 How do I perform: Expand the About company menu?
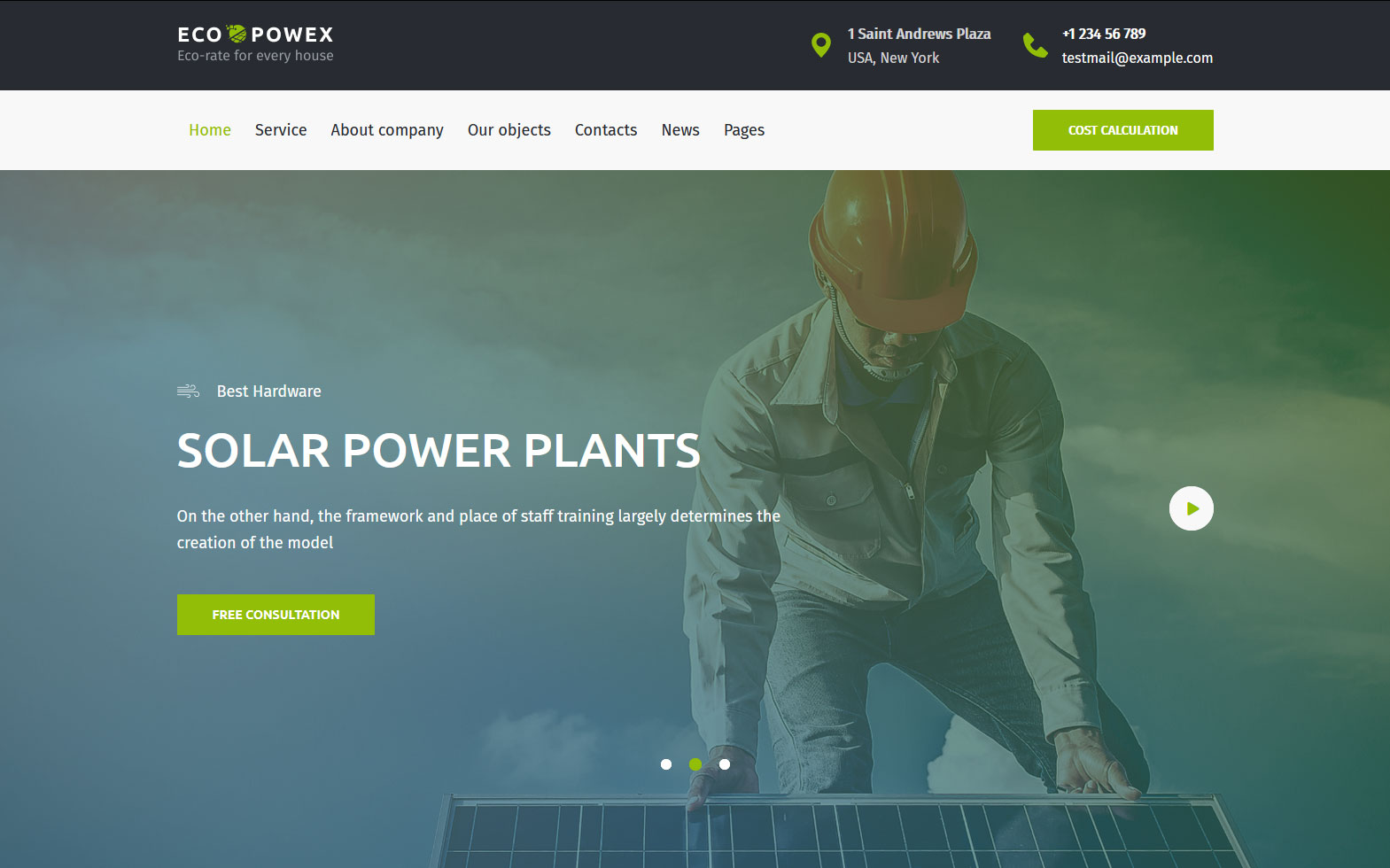387,130
